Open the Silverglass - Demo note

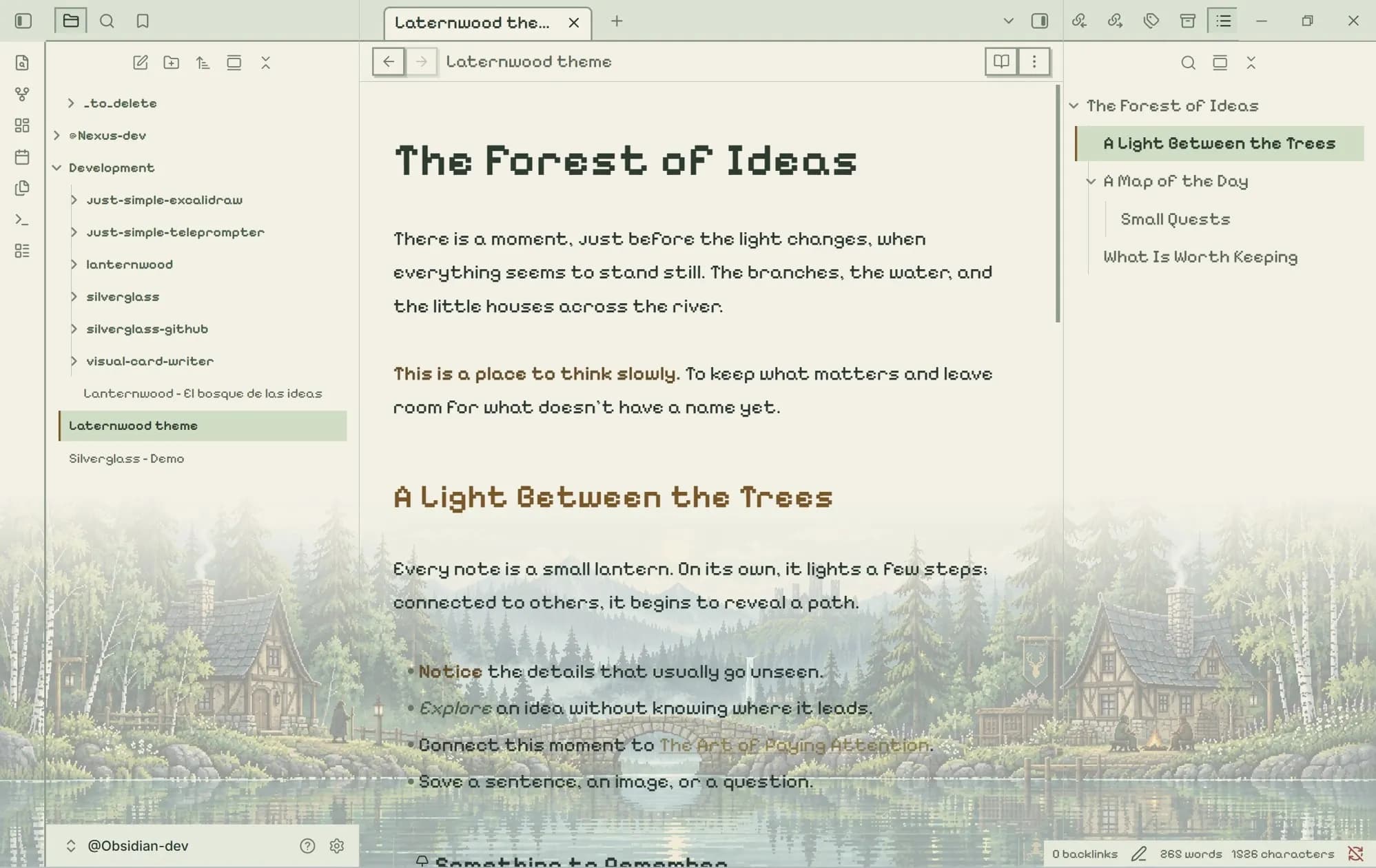[126, 459]
